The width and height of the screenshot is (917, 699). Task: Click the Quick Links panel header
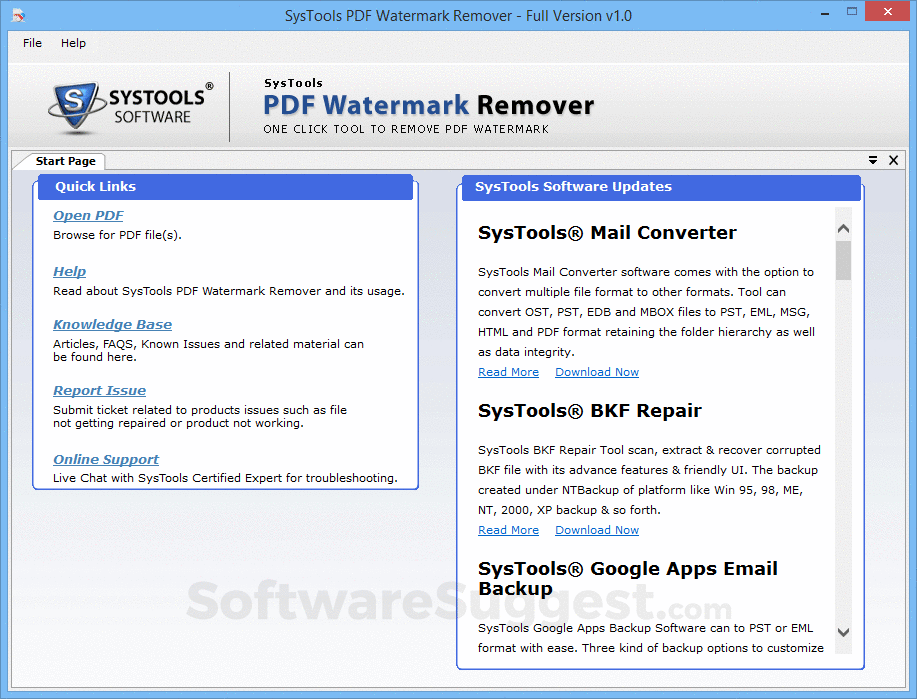coord(225,187)
